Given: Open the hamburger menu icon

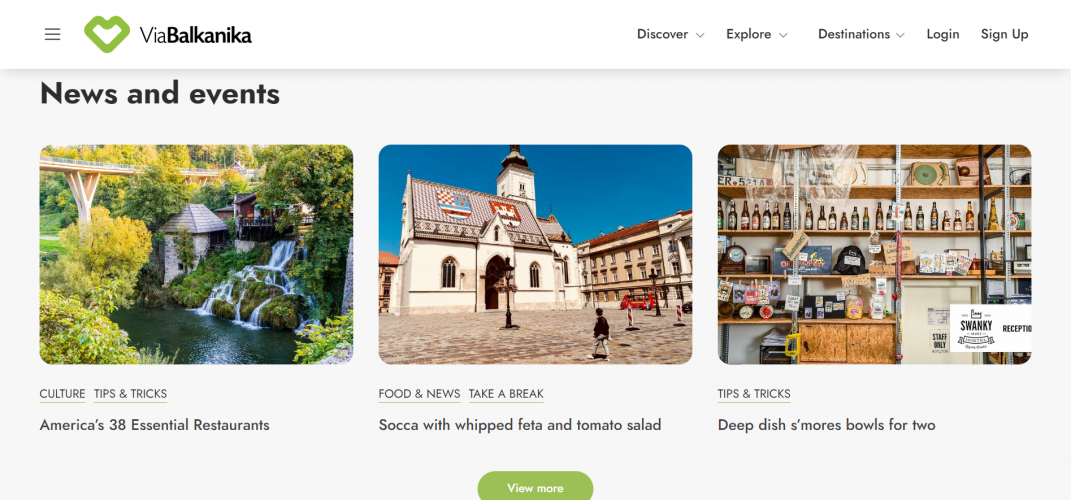Looking at the screenshot, I should coord(53,34).
